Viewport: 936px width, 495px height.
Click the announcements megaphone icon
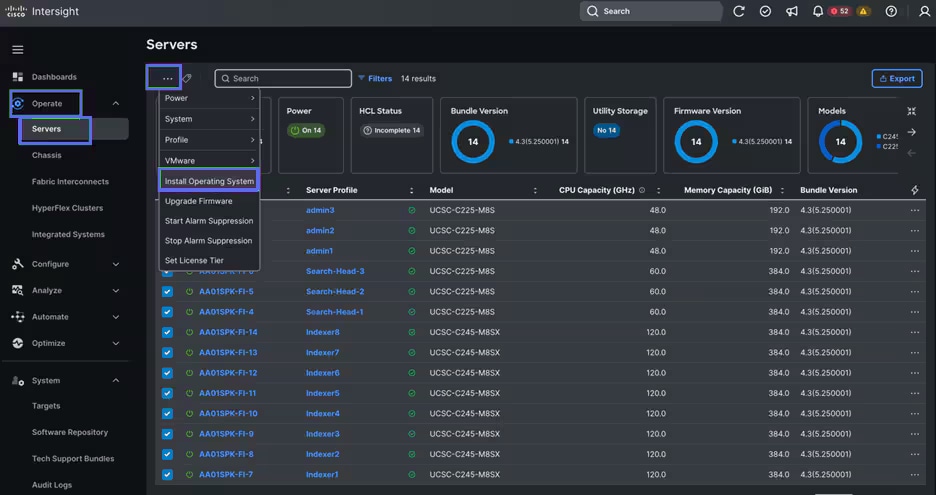[x=792, y=11]
